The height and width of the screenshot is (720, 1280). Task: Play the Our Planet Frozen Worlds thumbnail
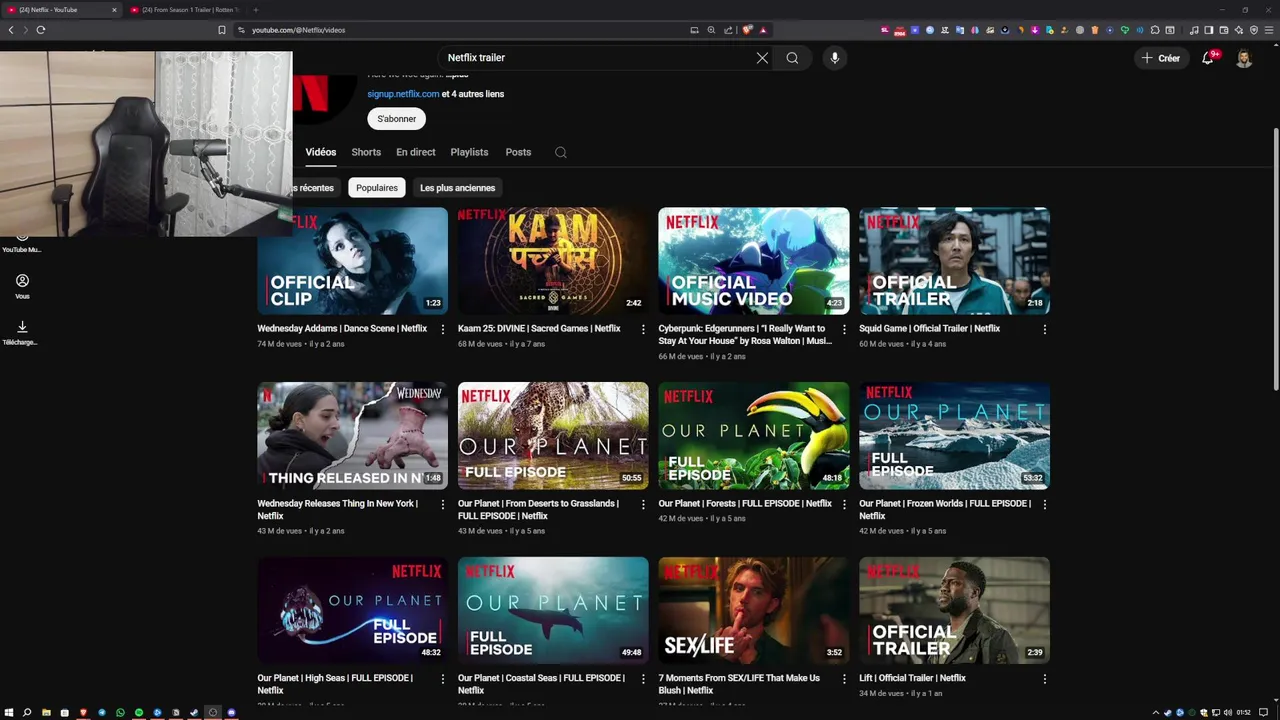click(954, 436)
